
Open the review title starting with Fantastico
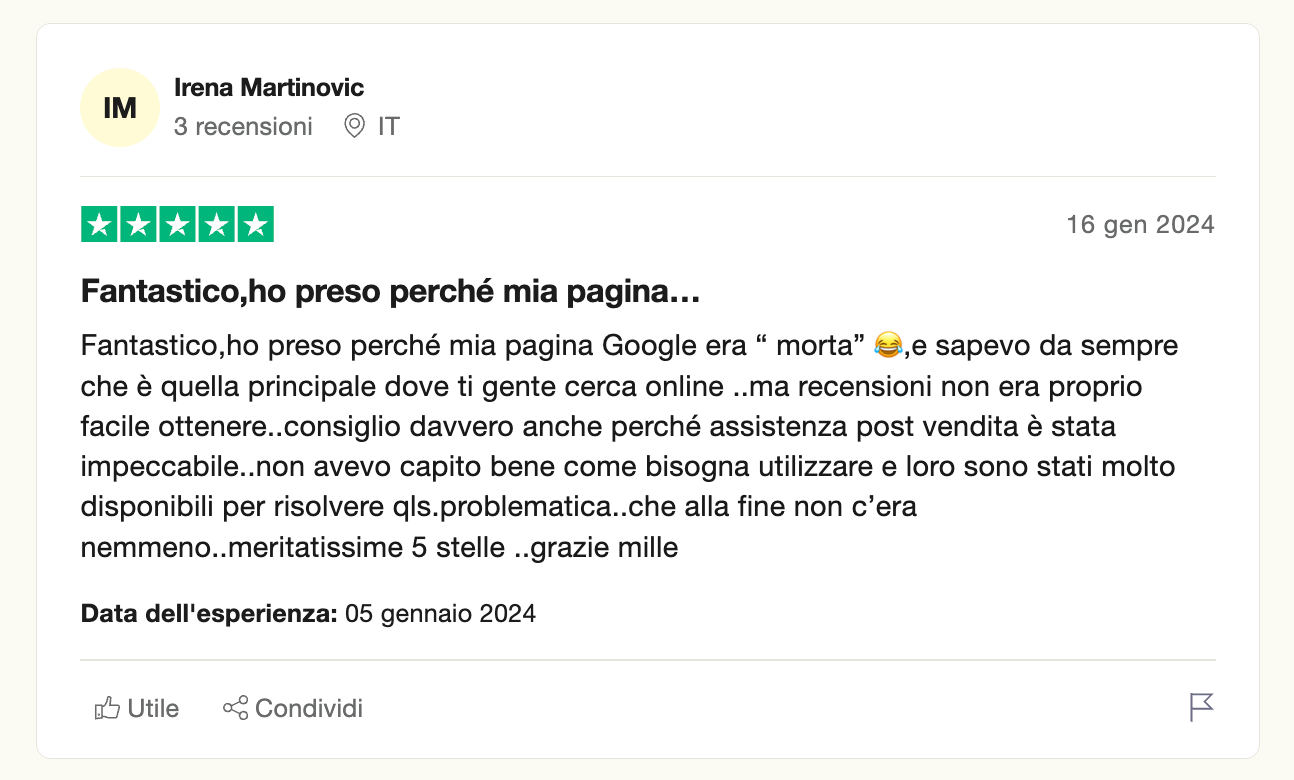(x=389, y=293)
